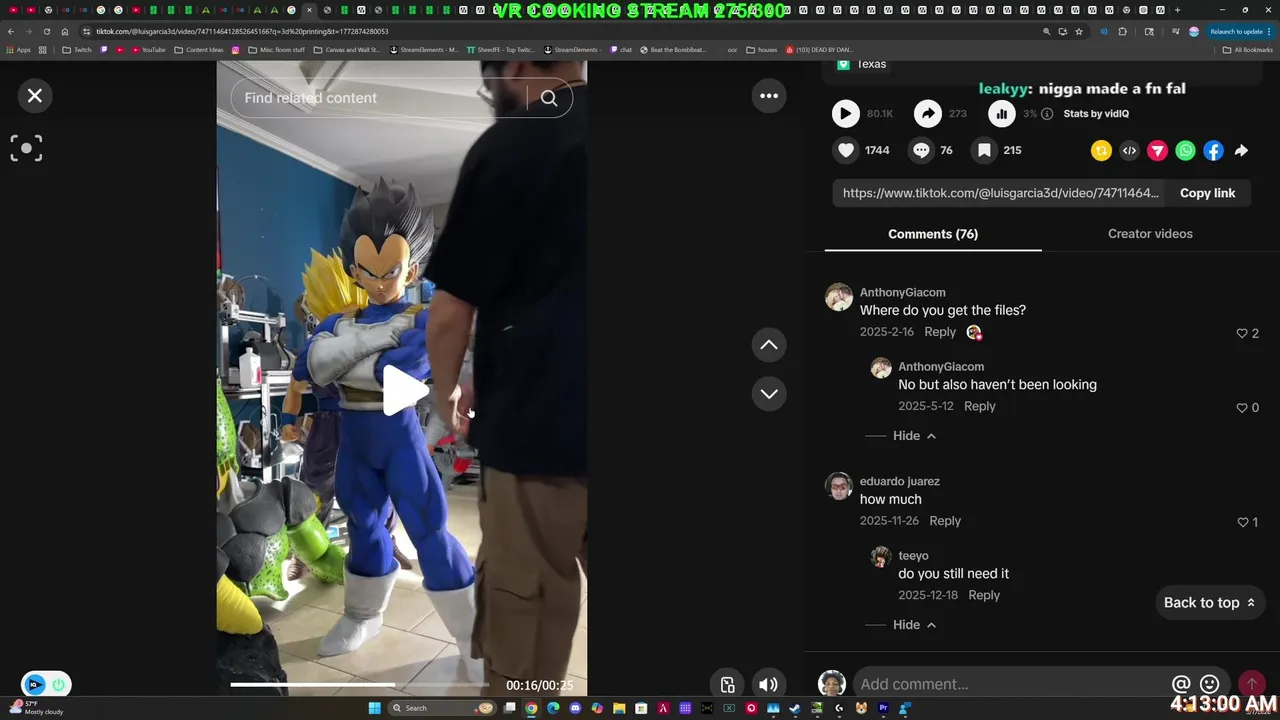The image size is (1280, 720).
Task: Click the Find related content search field
Action: coord(380,98)
